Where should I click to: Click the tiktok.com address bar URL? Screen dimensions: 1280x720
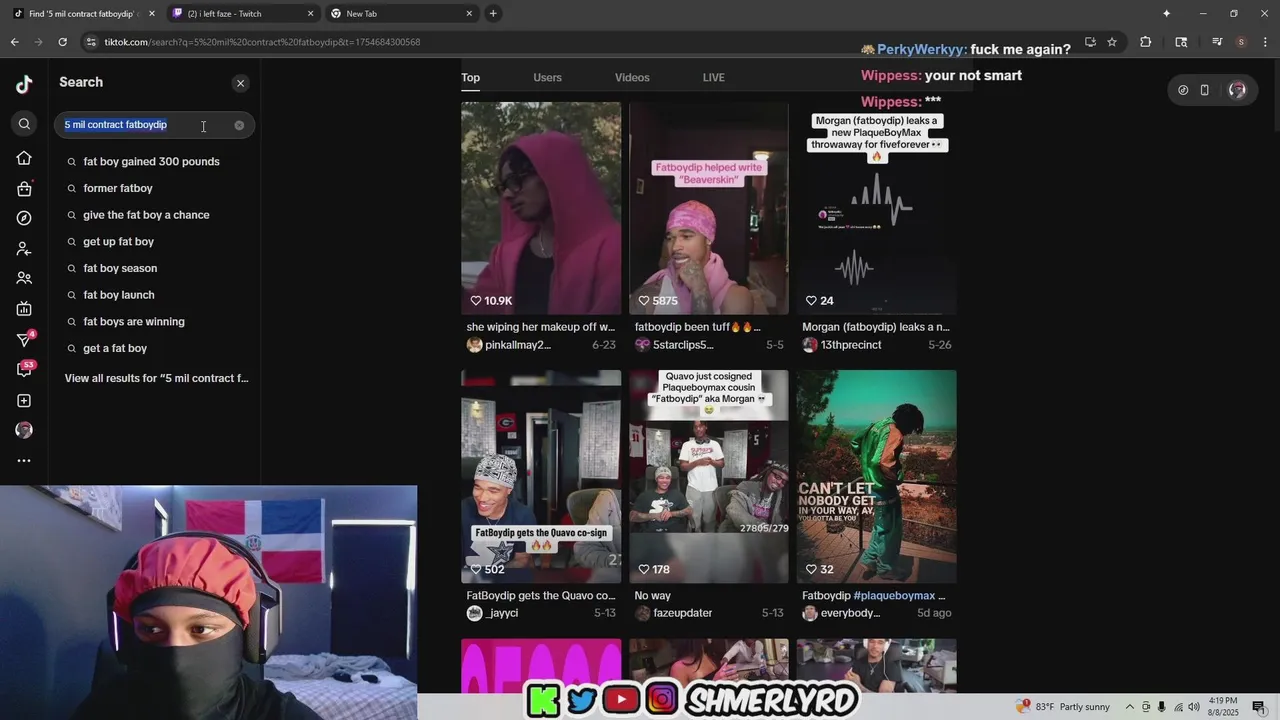pyautogui.click(x=262, y=42)
